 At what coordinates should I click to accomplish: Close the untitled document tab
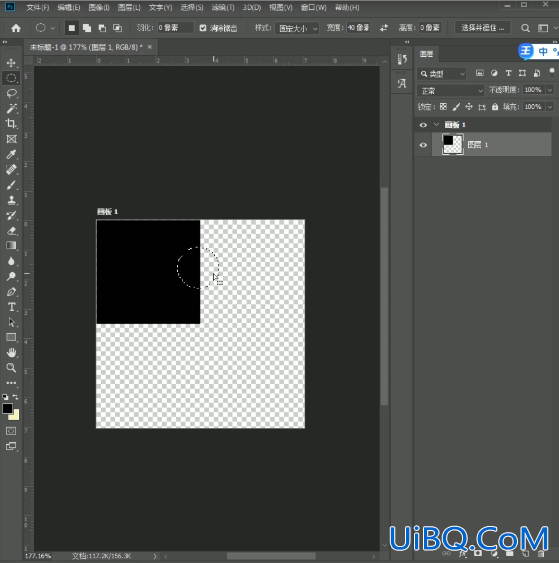click(150, 47)
